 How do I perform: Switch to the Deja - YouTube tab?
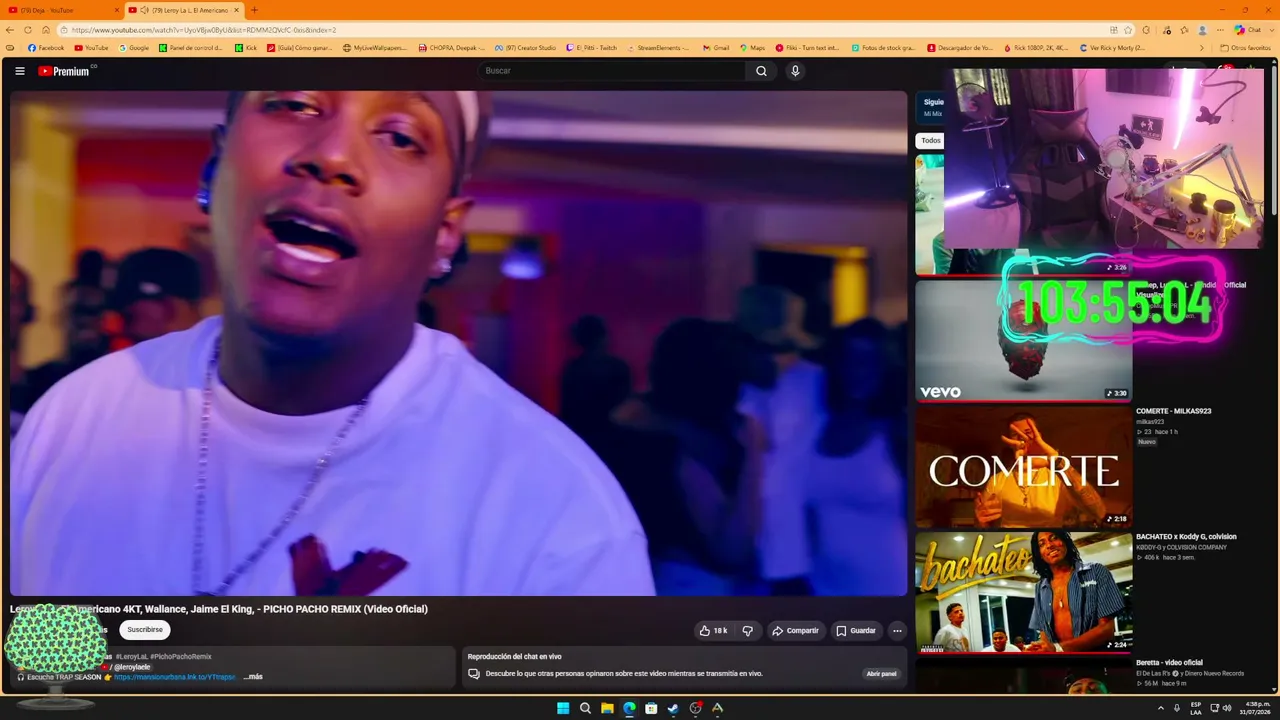(62, 10)
